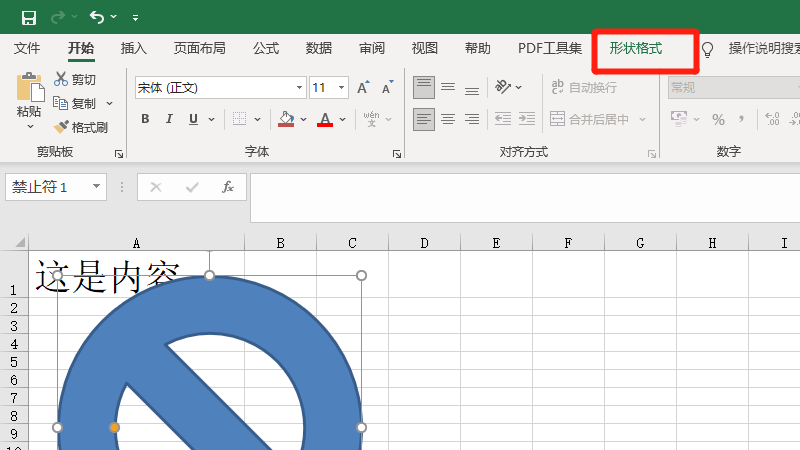Toggle bold formatting

point(145,120)
